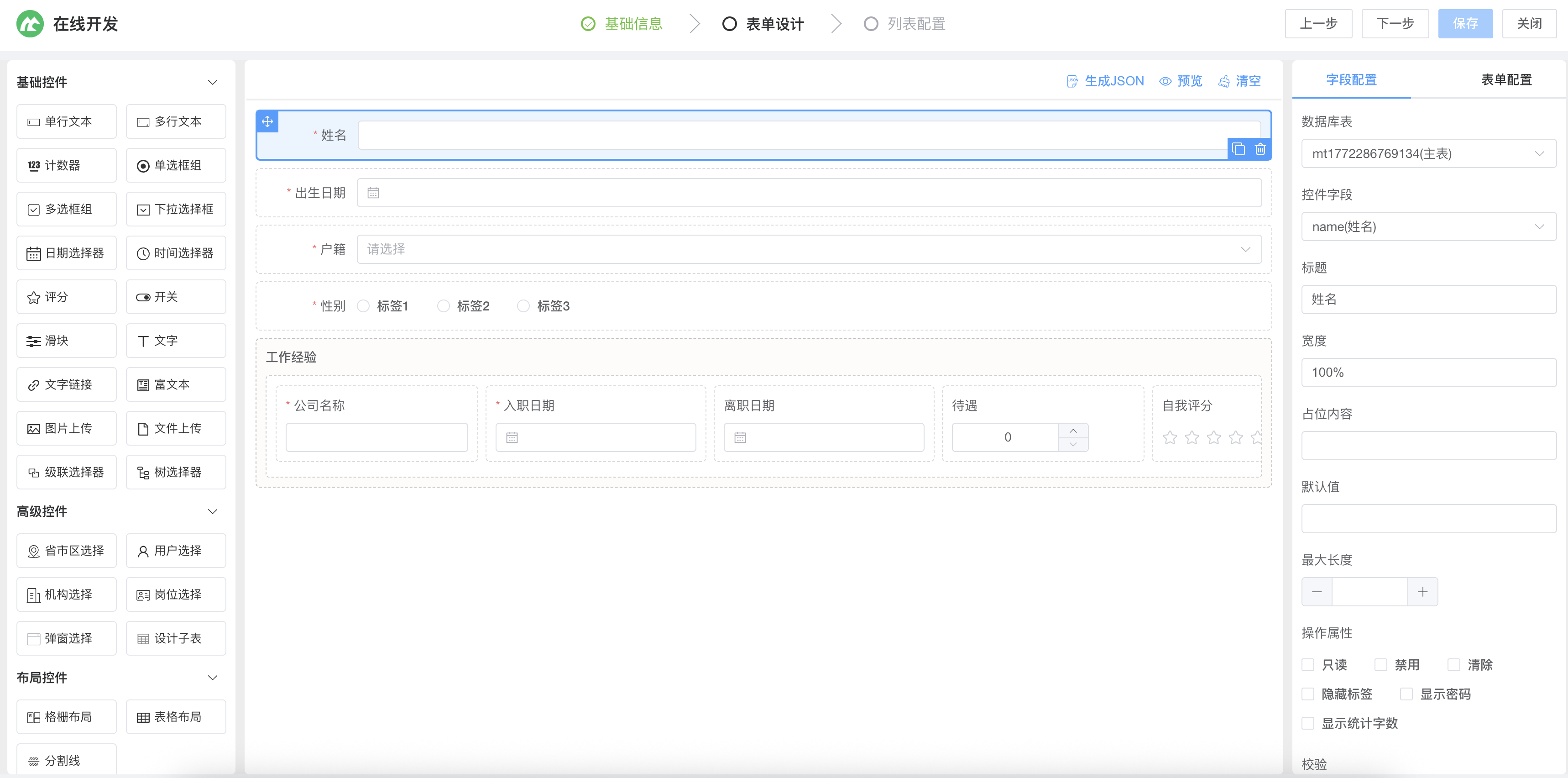Open the 数据库表 dropdown
The width and height of the screenshot is (1568, 778).
[x=1429, y=153]
